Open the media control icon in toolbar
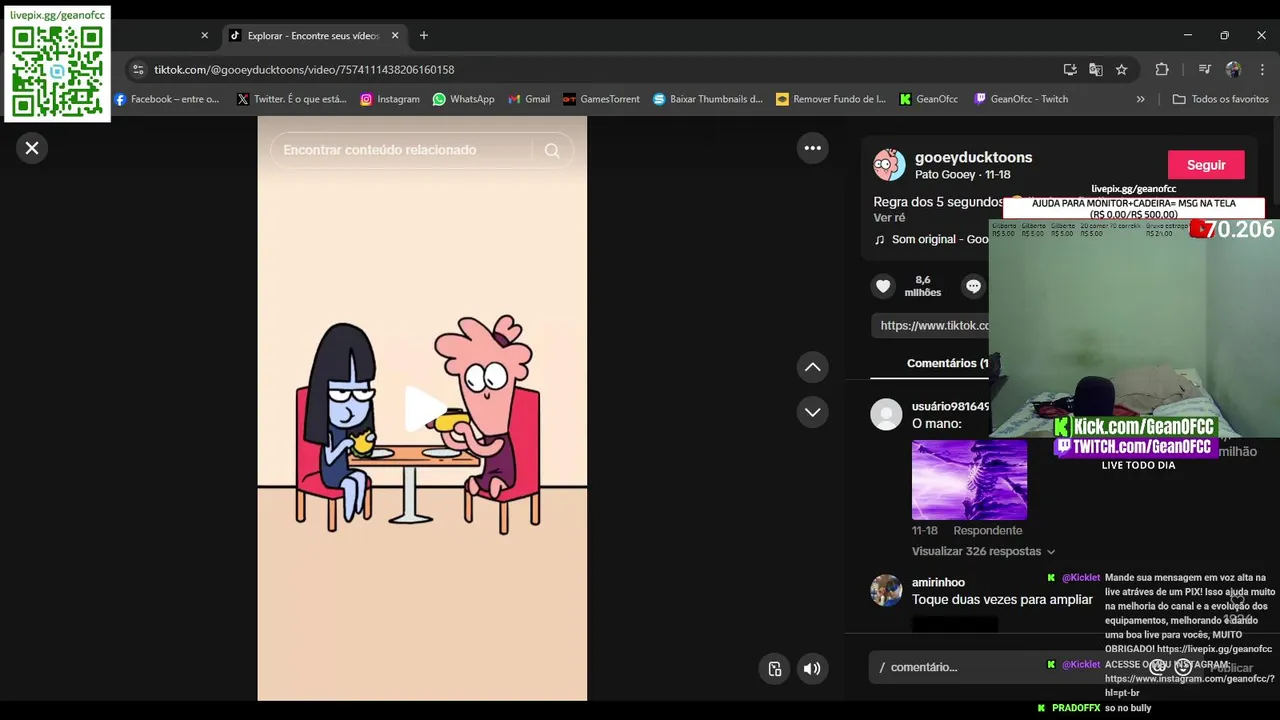 1204,70
